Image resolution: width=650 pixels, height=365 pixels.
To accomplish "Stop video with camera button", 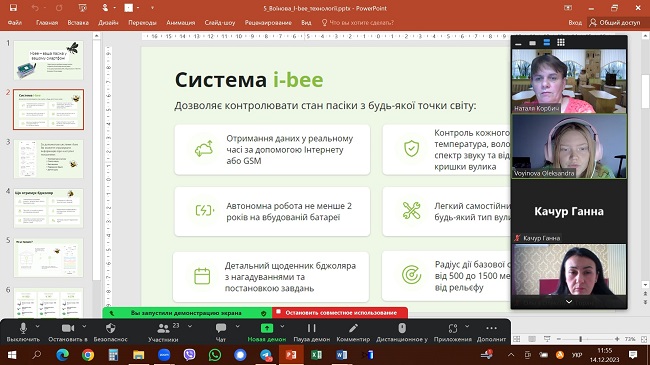I will [x=68, y=333].
